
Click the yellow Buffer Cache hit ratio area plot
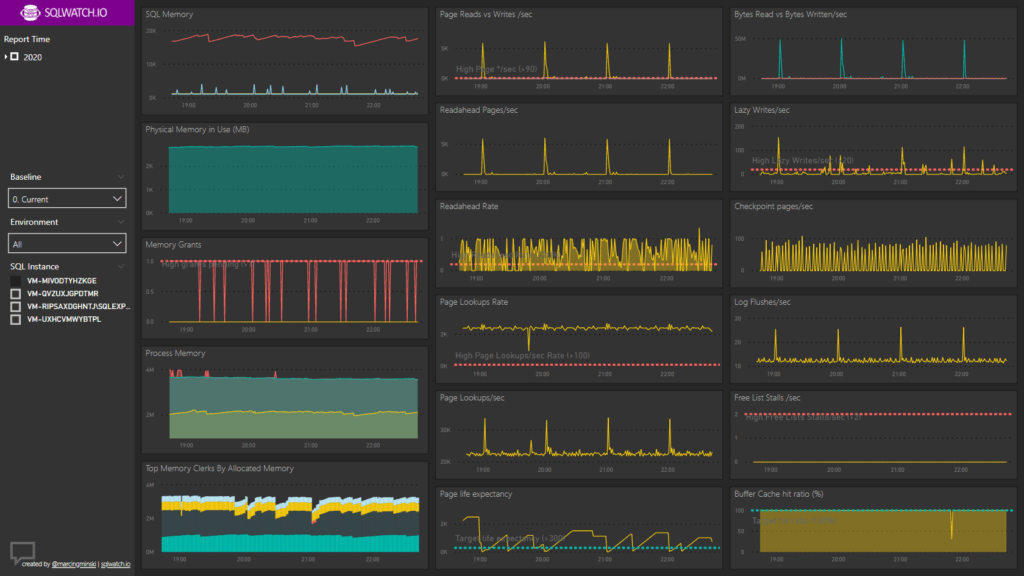pyautogui.click(x=883, y=531)
